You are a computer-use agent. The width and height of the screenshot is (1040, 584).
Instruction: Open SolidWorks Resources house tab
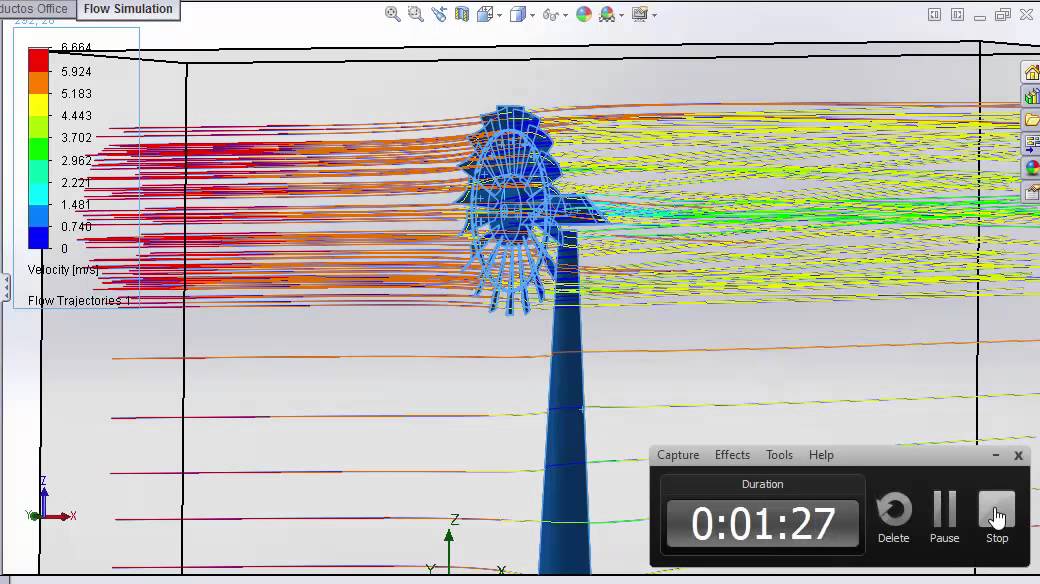pos(1031,72)
